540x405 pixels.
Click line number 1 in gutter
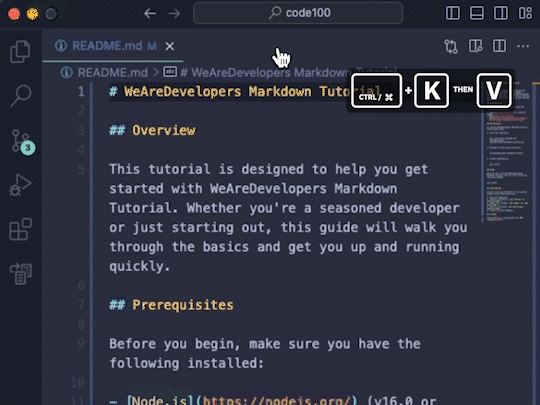coord(81,92)
